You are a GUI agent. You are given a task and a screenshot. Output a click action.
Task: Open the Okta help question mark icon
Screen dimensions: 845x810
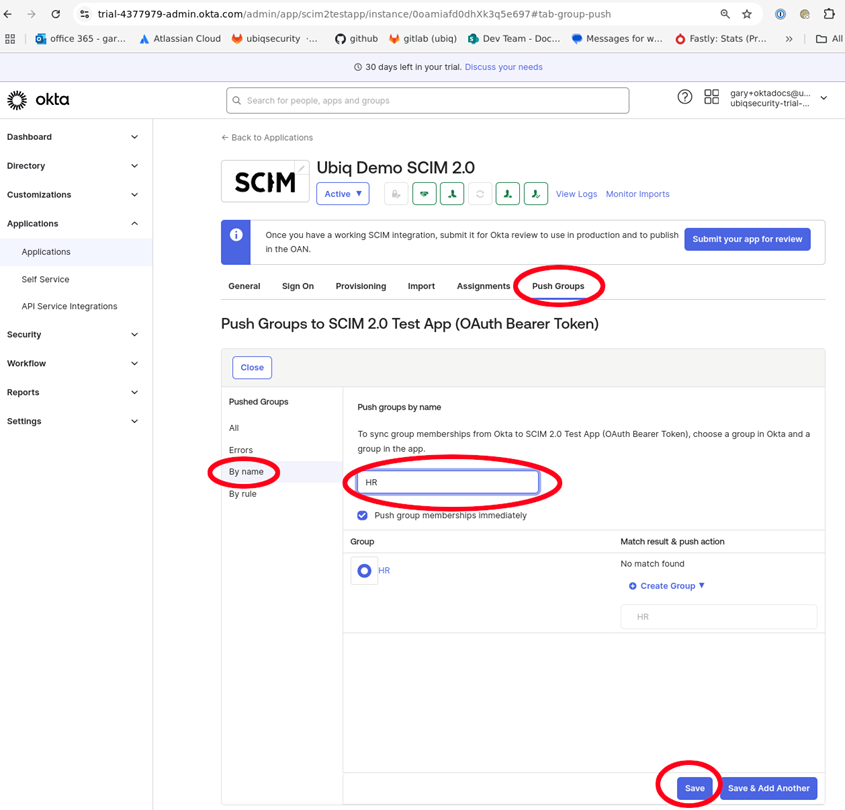click(684, 97)
